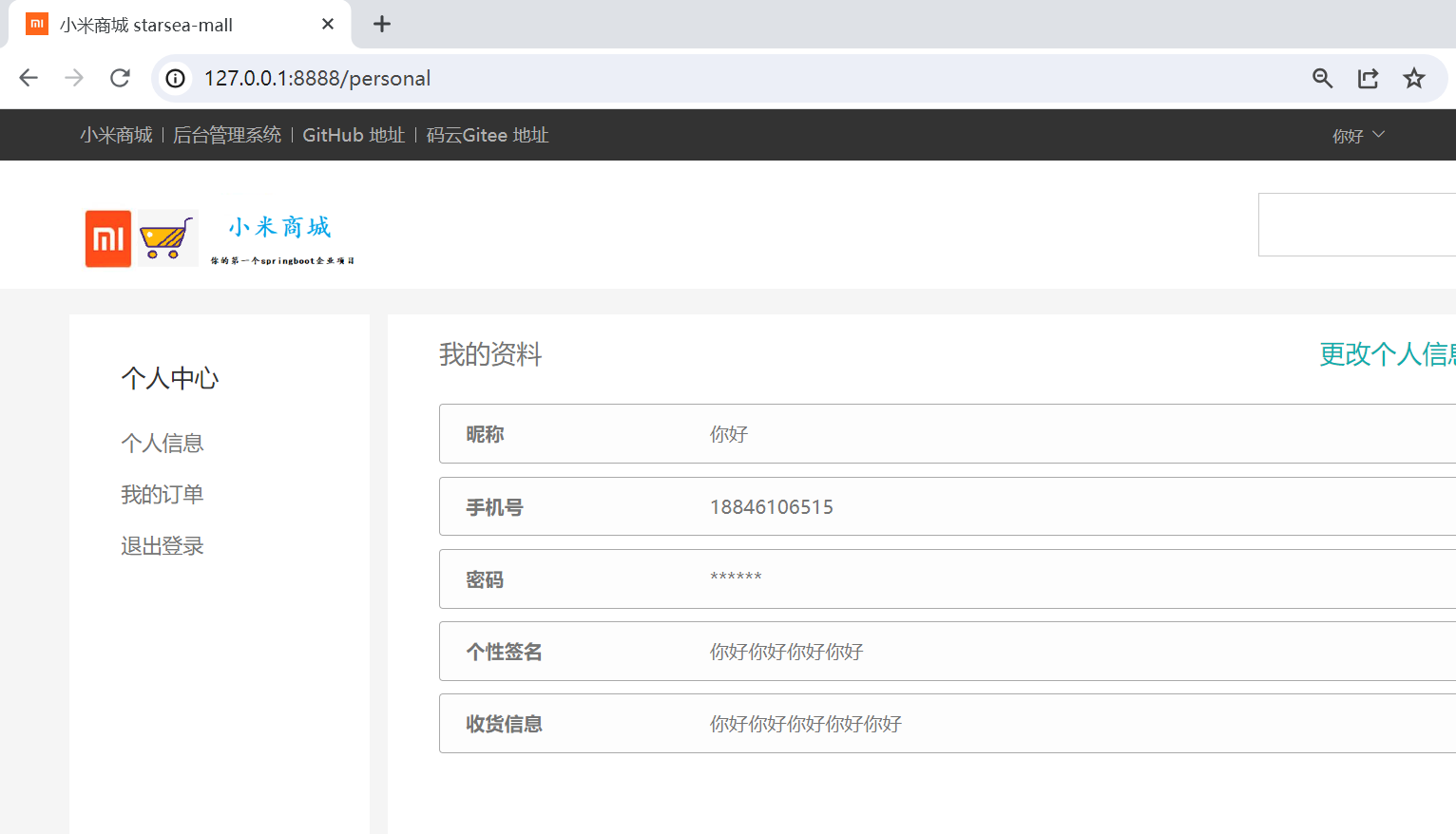Open 码云Gitee 地址 link
The width and height of the screenshot is (1456, 834).
tap(488, 135)
